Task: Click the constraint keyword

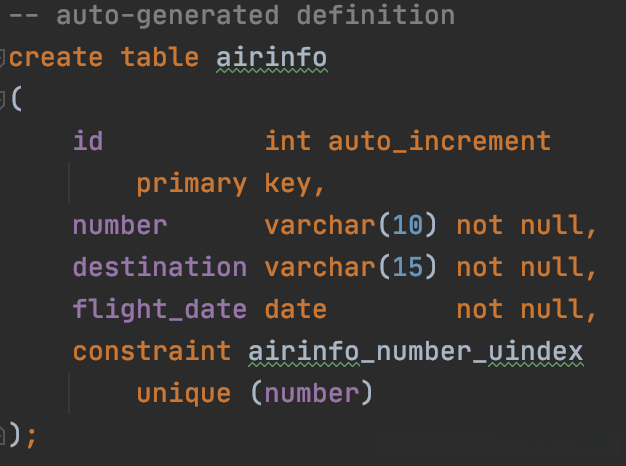Action: tap(151, 352)
